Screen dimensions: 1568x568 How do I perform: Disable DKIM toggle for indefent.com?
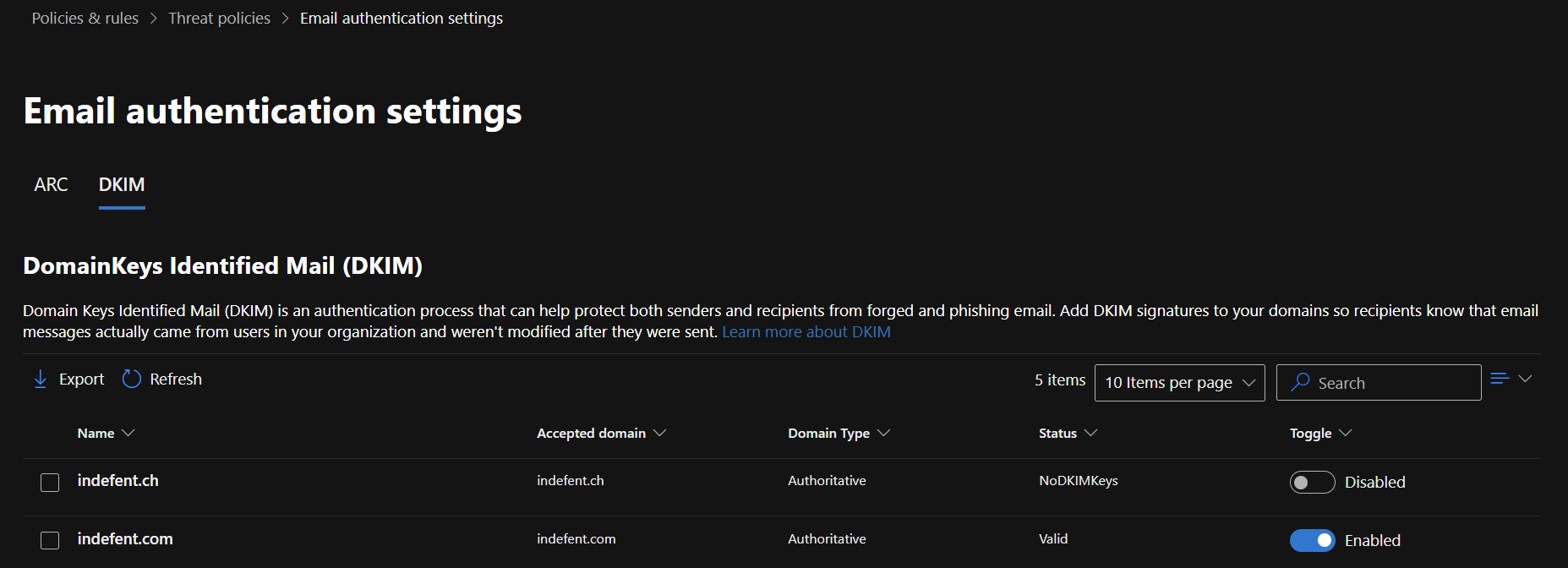coord(1312,540)
